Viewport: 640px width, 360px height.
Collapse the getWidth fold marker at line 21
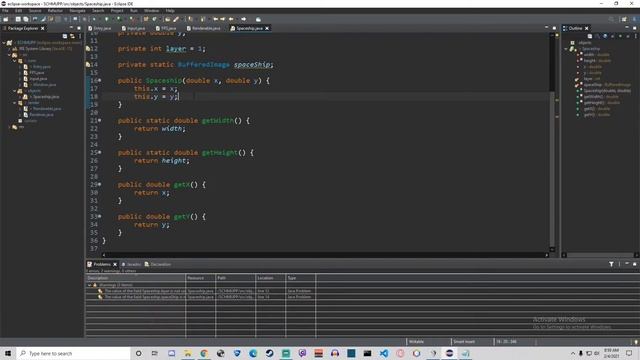(100, 120)
